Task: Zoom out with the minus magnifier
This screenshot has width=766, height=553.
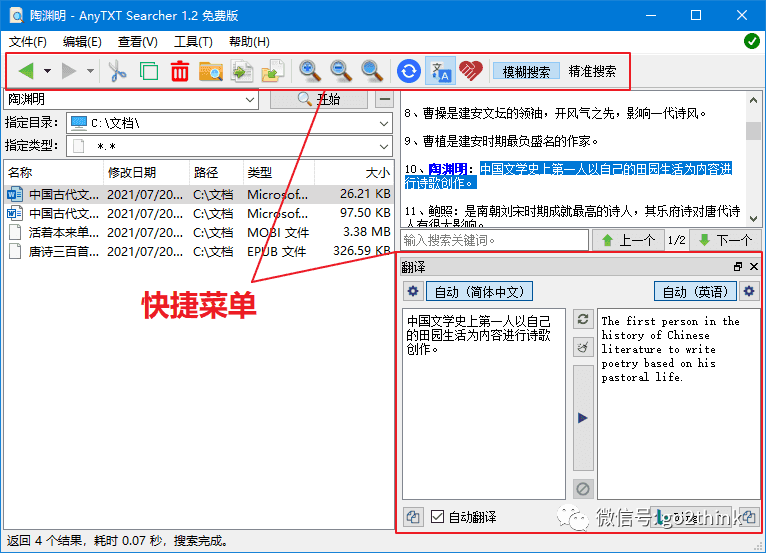Action: tap(341, 71)
